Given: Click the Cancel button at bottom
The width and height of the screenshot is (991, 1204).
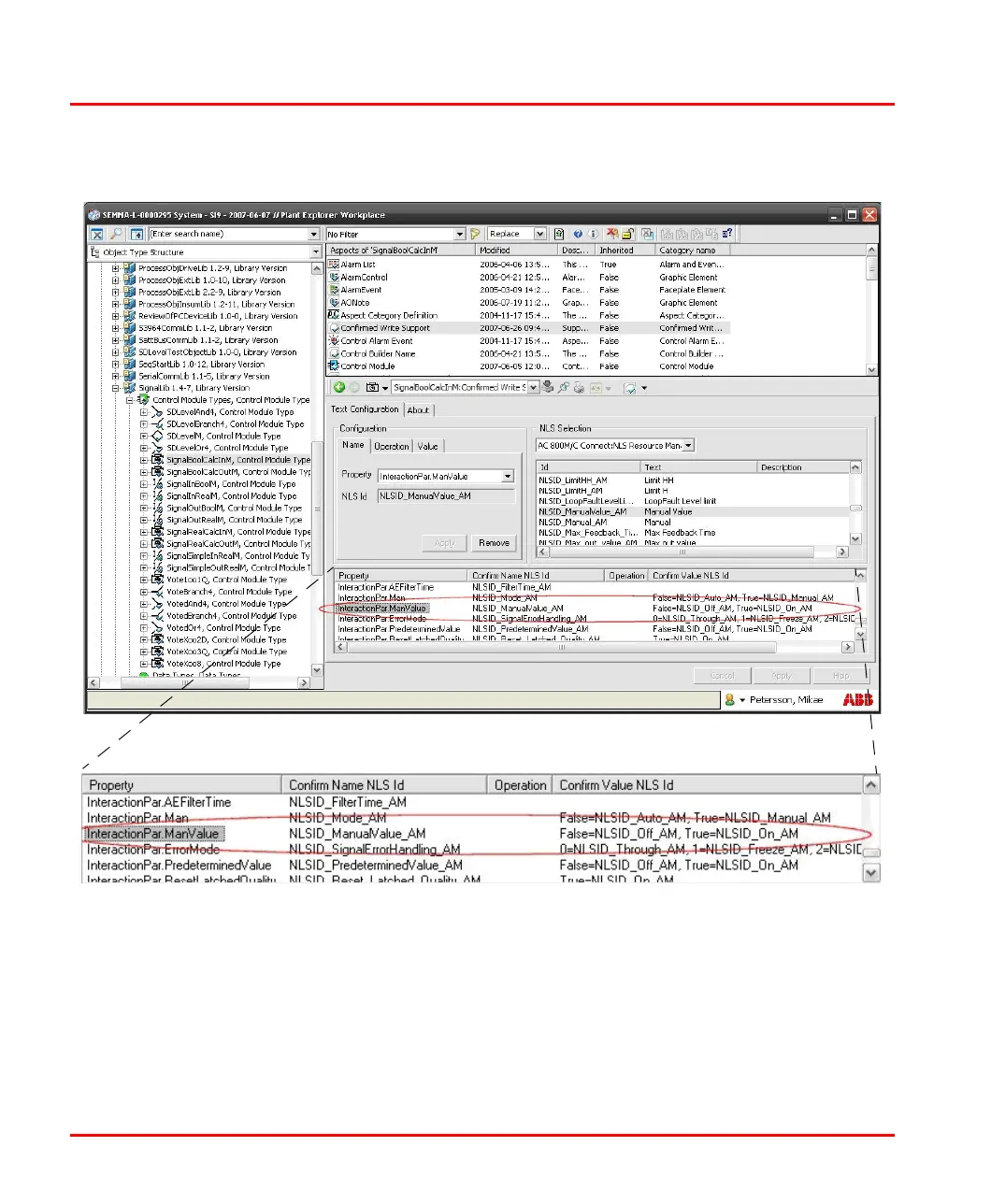Looking at the screenshot, I should [x=722, y=676].
